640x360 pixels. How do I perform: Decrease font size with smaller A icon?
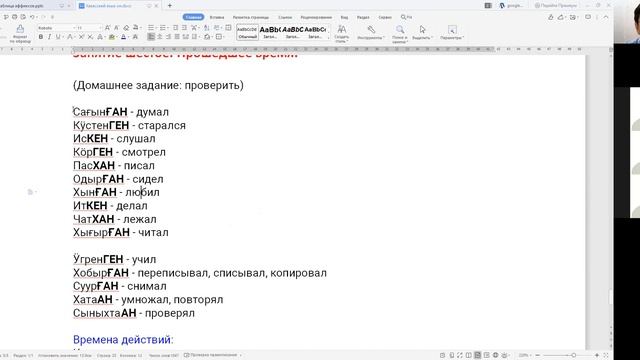[x=116, y=28]
